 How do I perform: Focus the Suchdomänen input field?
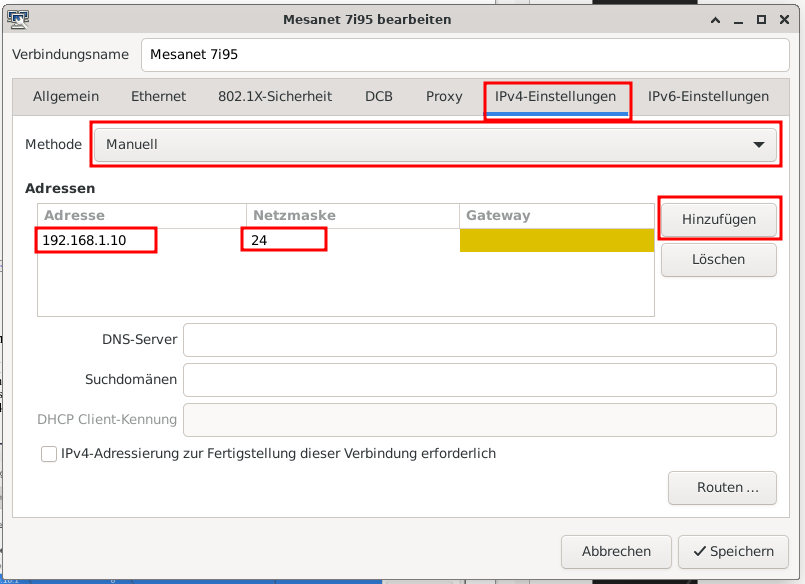[x=480, y=380]
